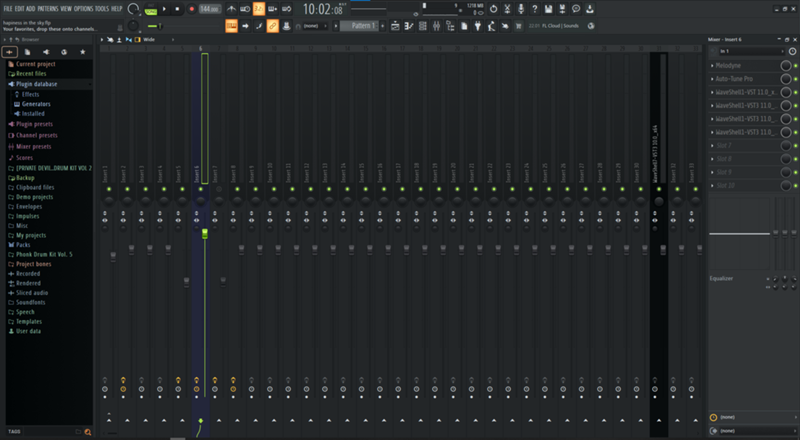800x440 pixels.
Task: Click the star favorites browser tab
Action: pyautogui.click(x=82, y=51)
